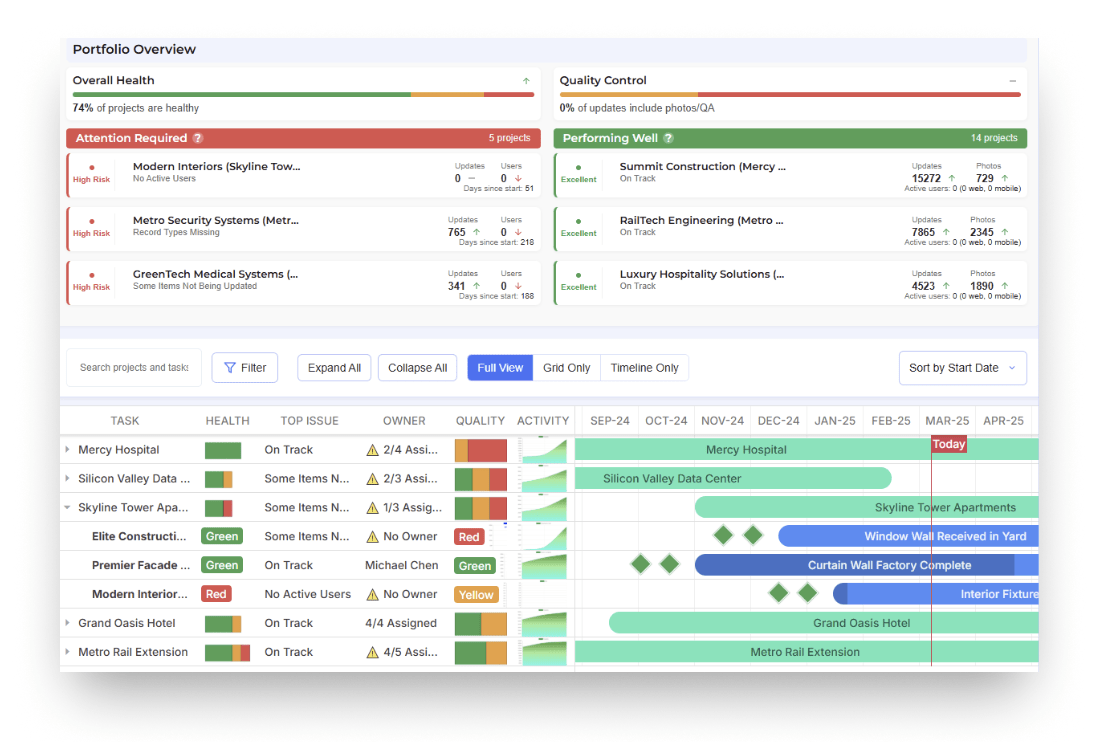Click the Overall Health progress bar
Image resolution: width=1098 pixels, height=742 pixels.
click(x=303, y=94)
